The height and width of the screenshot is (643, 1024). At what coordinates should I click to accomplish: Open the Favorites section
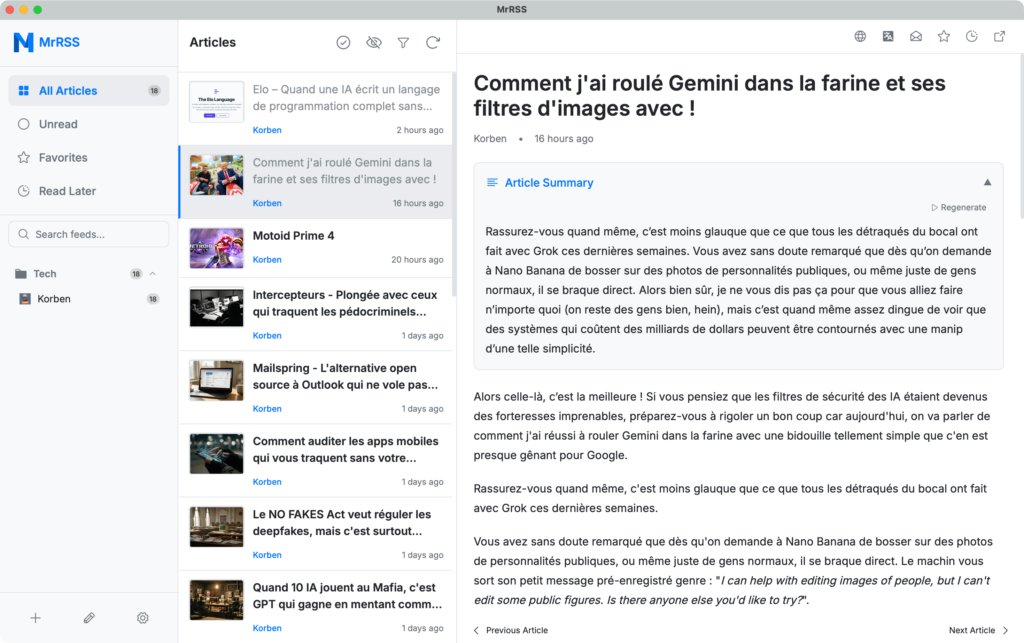point(88,157)
